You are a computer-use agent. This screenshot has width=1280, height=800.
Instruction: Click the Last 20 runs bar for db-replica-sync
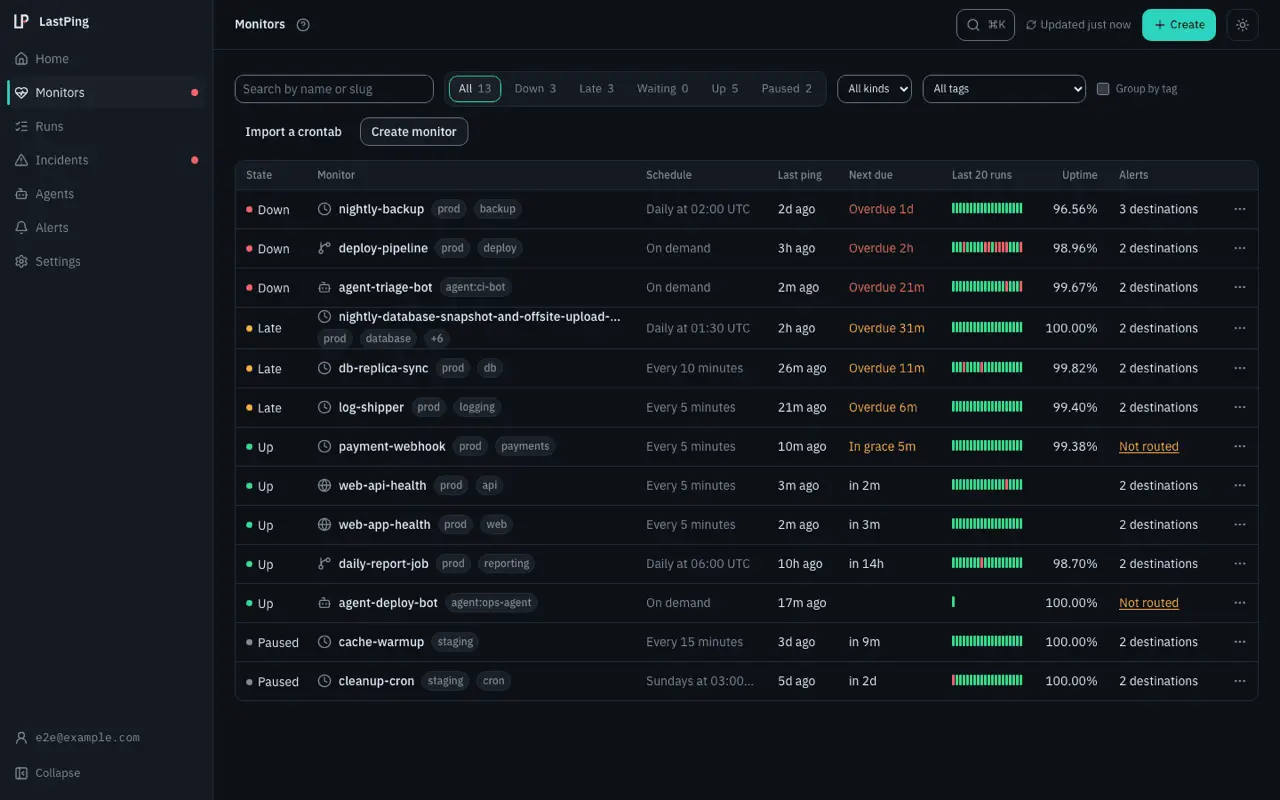pos(987,368)
